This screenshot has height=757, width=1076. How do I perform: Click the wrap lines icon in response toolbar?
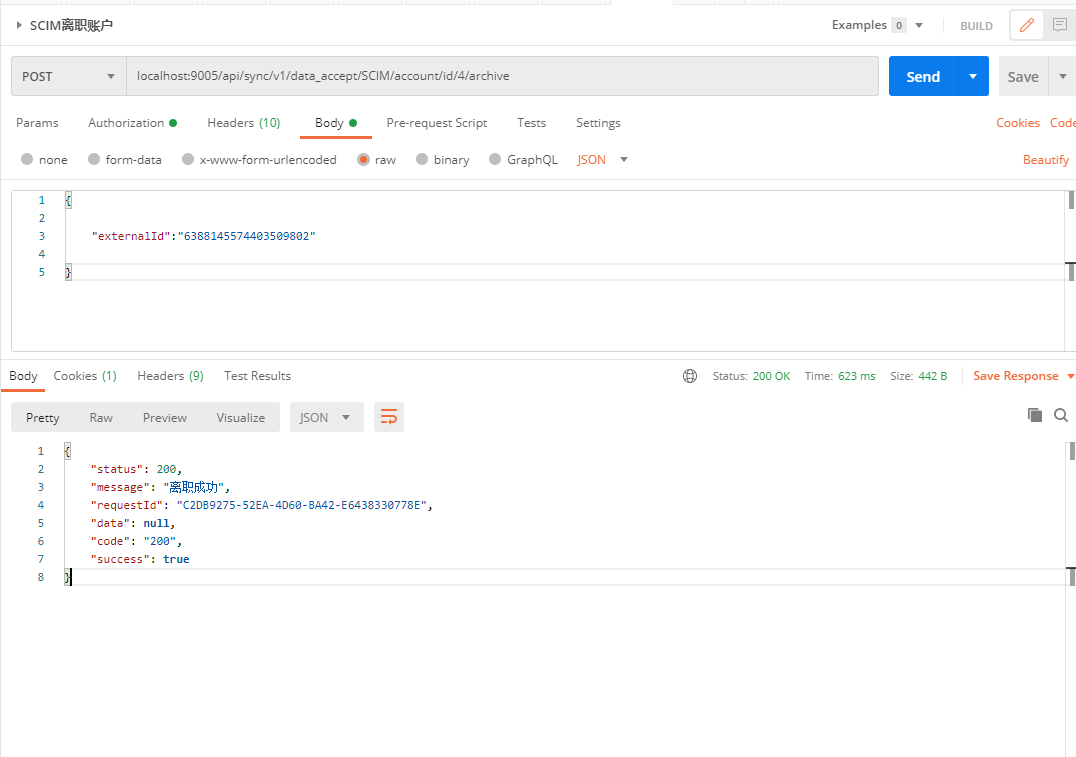click(x=389, y=417)
